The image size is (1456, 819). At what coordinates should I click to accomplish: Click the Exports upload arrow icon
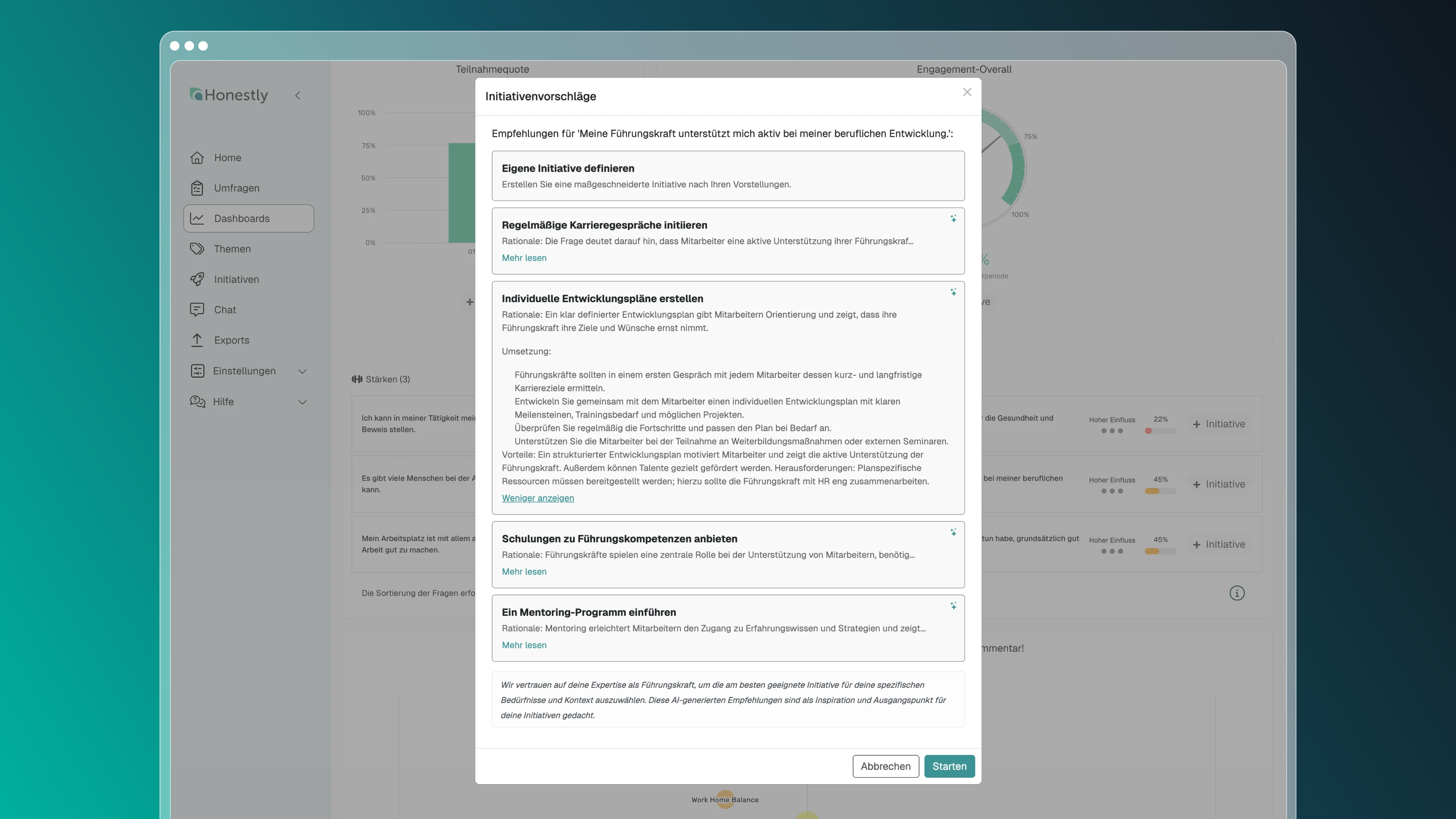pyautogui.click(x=197, y=340)
